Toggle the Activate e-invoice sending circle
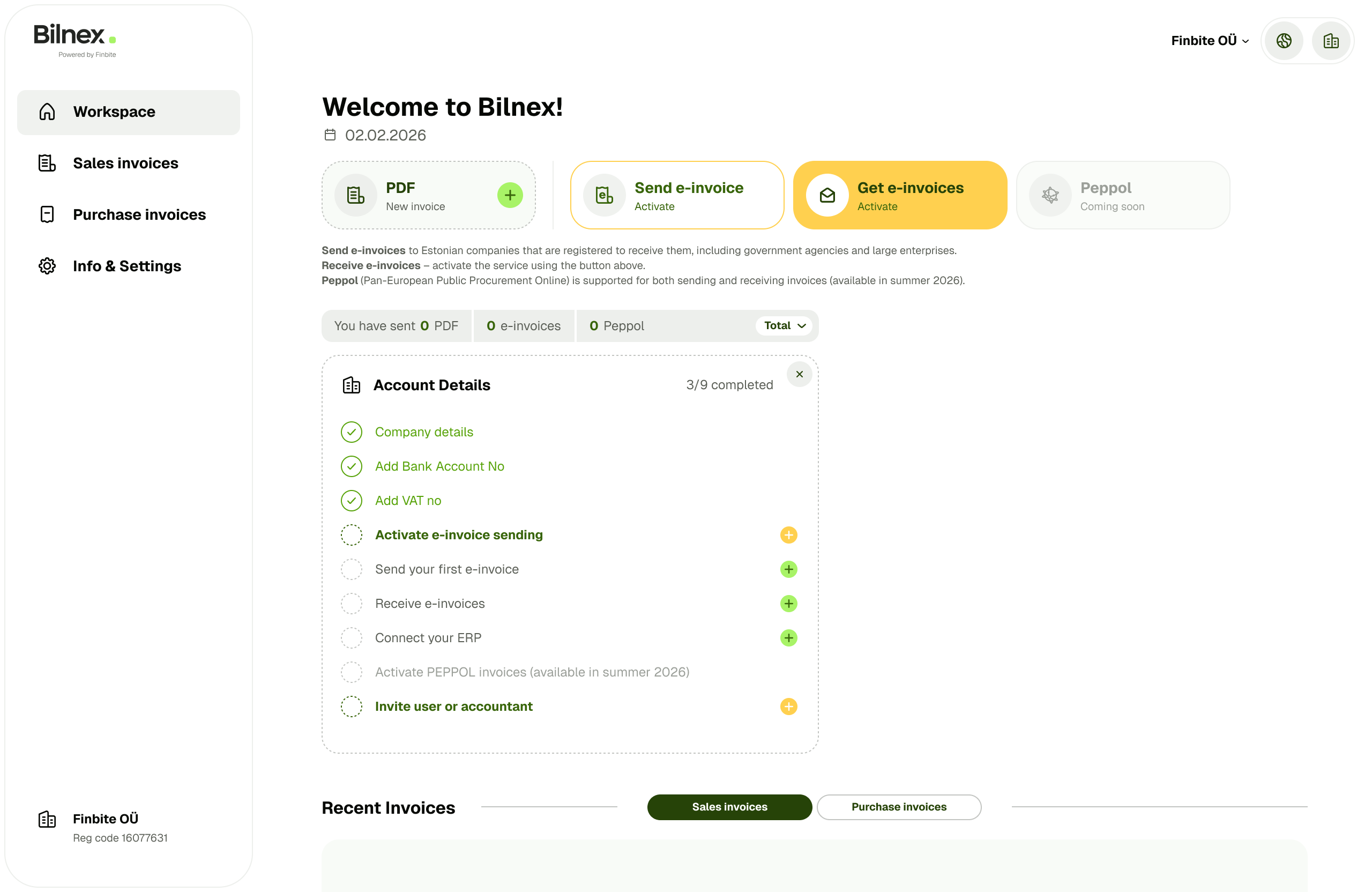This screenshot has height=892, width=1372. click(351, 535)
